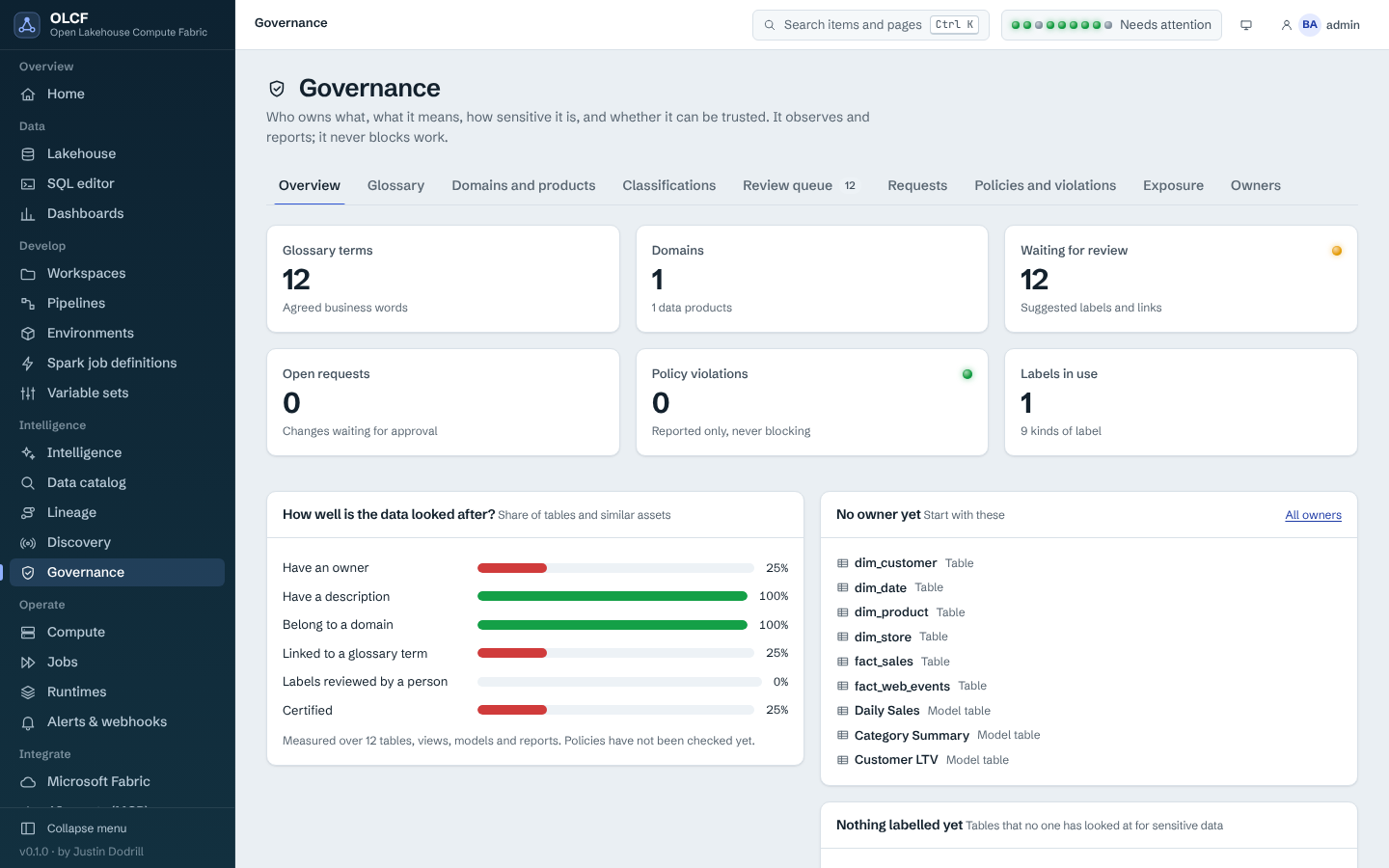Click the Certified progress bar
Screen dimensions: 1389x868
[615, 710]
